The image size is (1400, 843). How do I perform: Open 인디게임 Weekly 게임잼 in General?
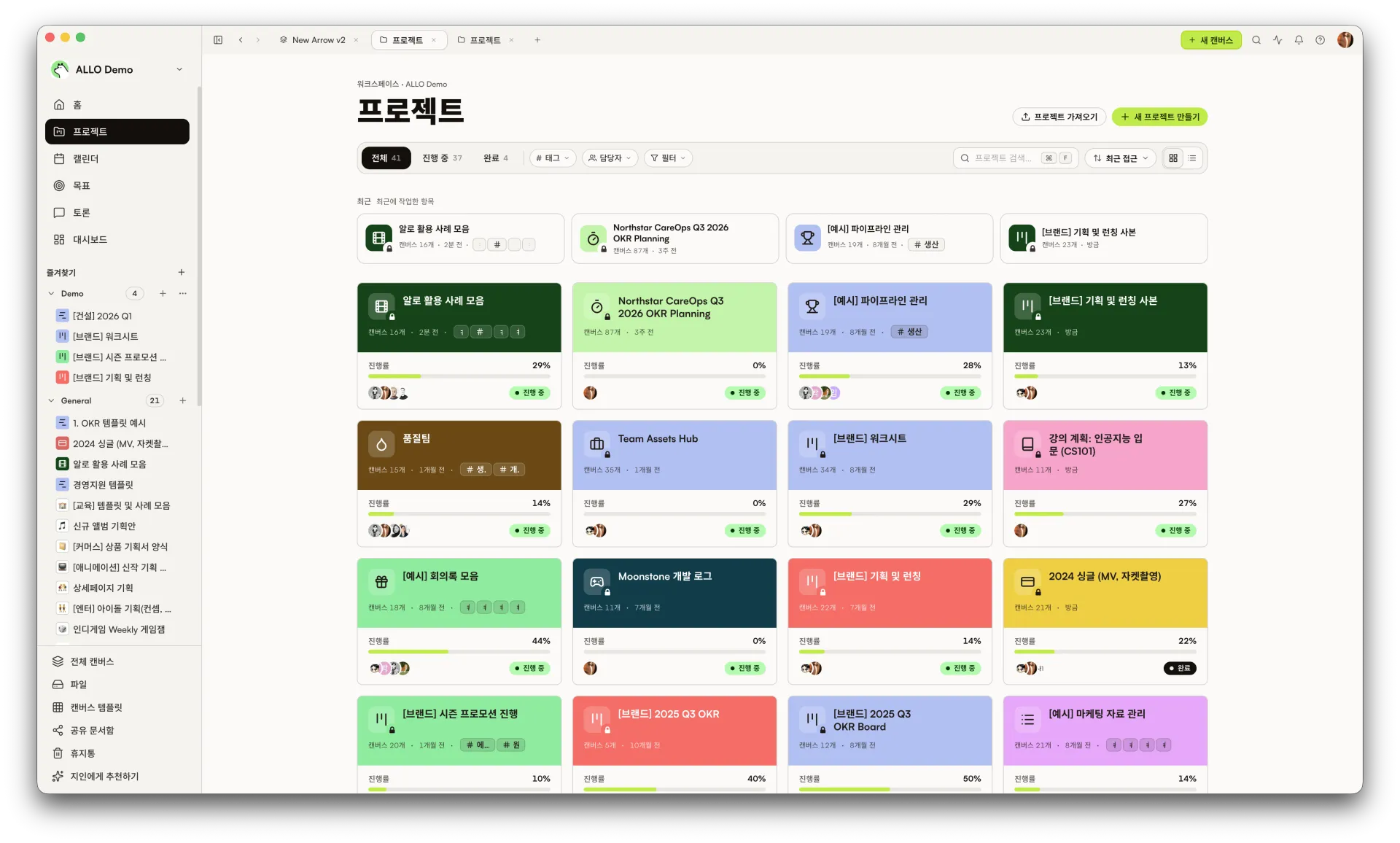(117, 629)
